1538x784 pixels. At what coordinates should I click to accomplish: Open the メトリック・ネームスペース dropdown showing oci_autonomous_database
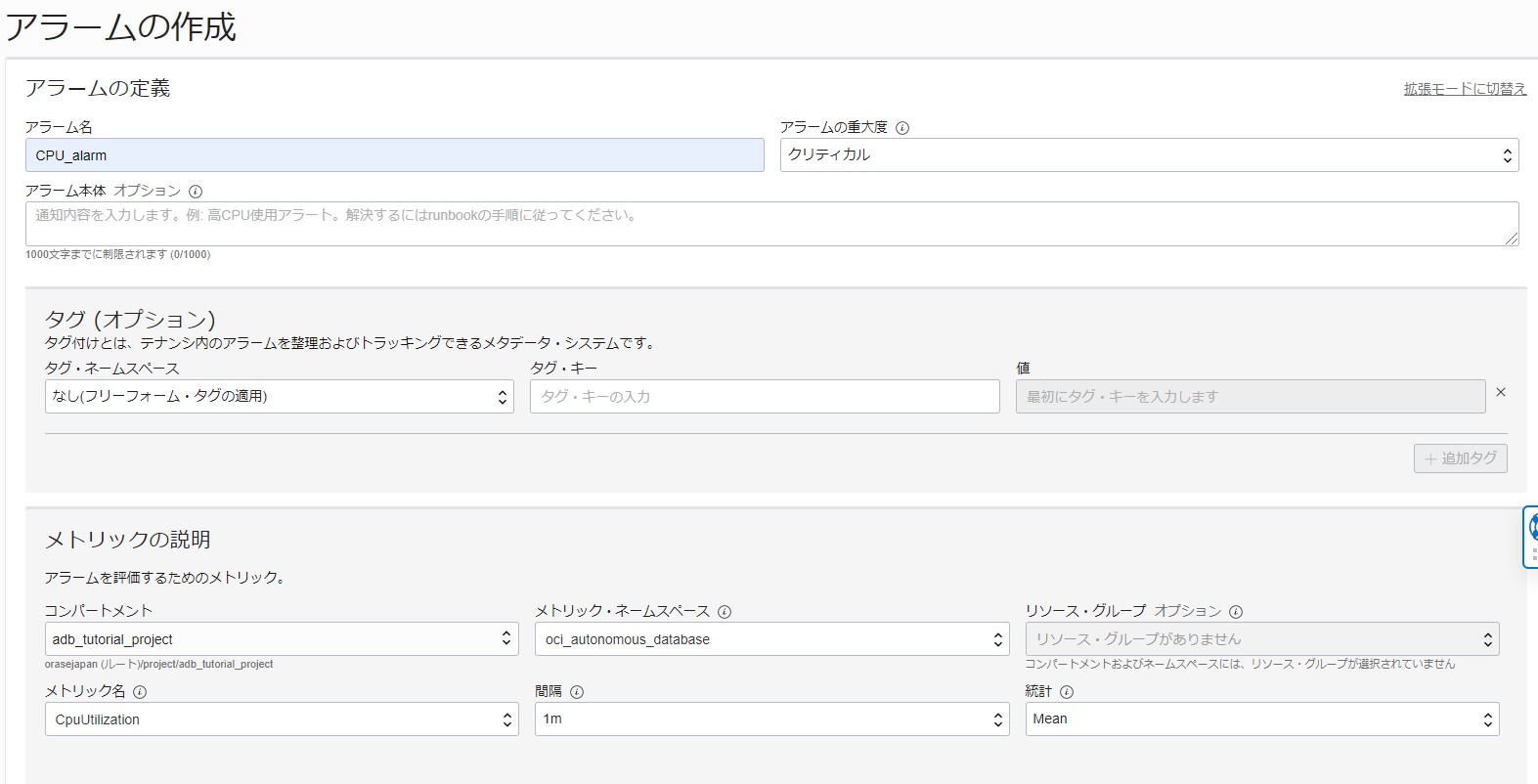[x=771, y=639]
